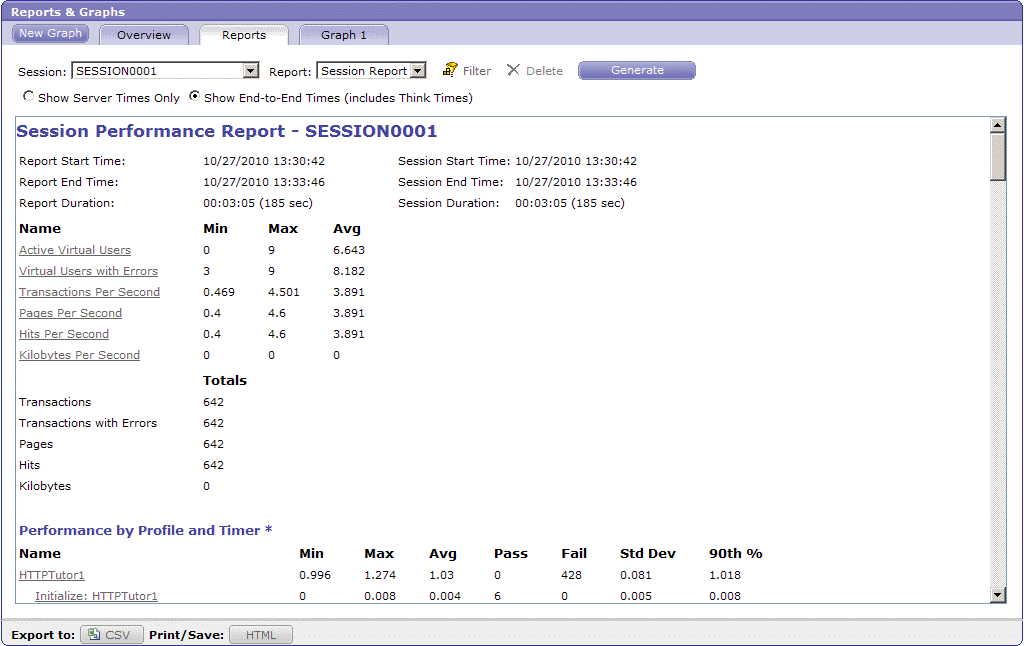This screenshot has width=1024, height=646.
Task: Open Virtual Users with Errors link
Action: coord(88,271)
